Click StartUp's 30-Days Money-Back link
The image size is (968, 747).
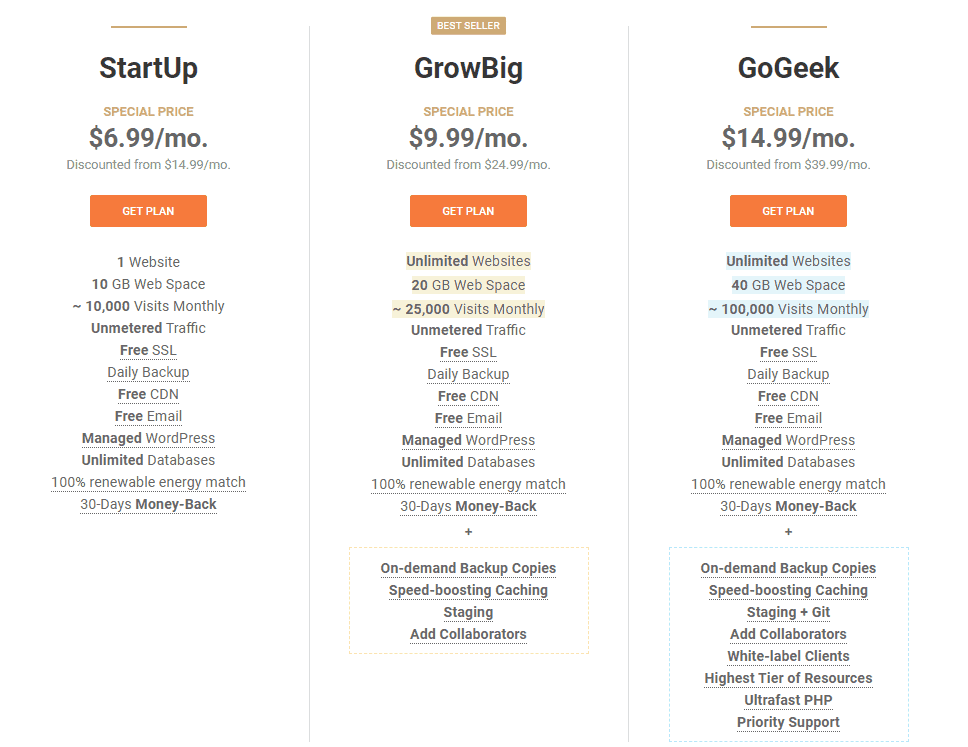[x=148, y=504]
